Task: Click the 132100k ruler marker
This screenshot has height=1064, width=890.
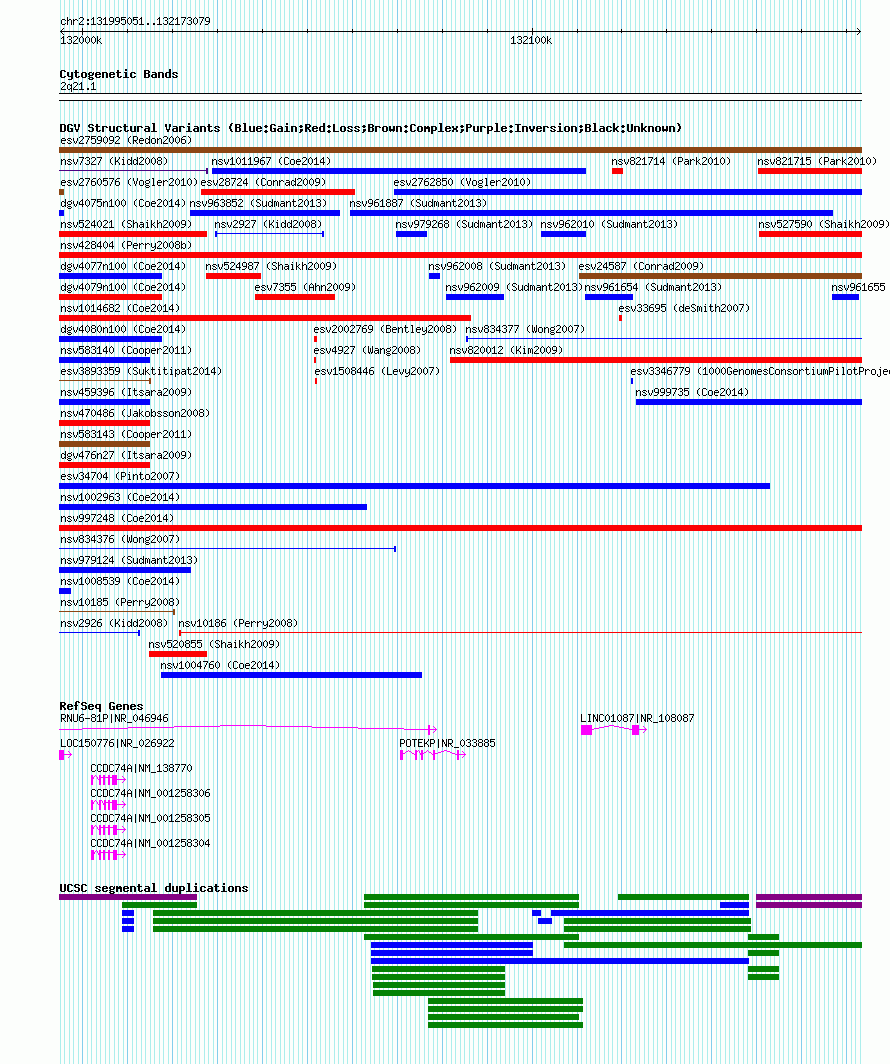Action: [x=531, y=41]
